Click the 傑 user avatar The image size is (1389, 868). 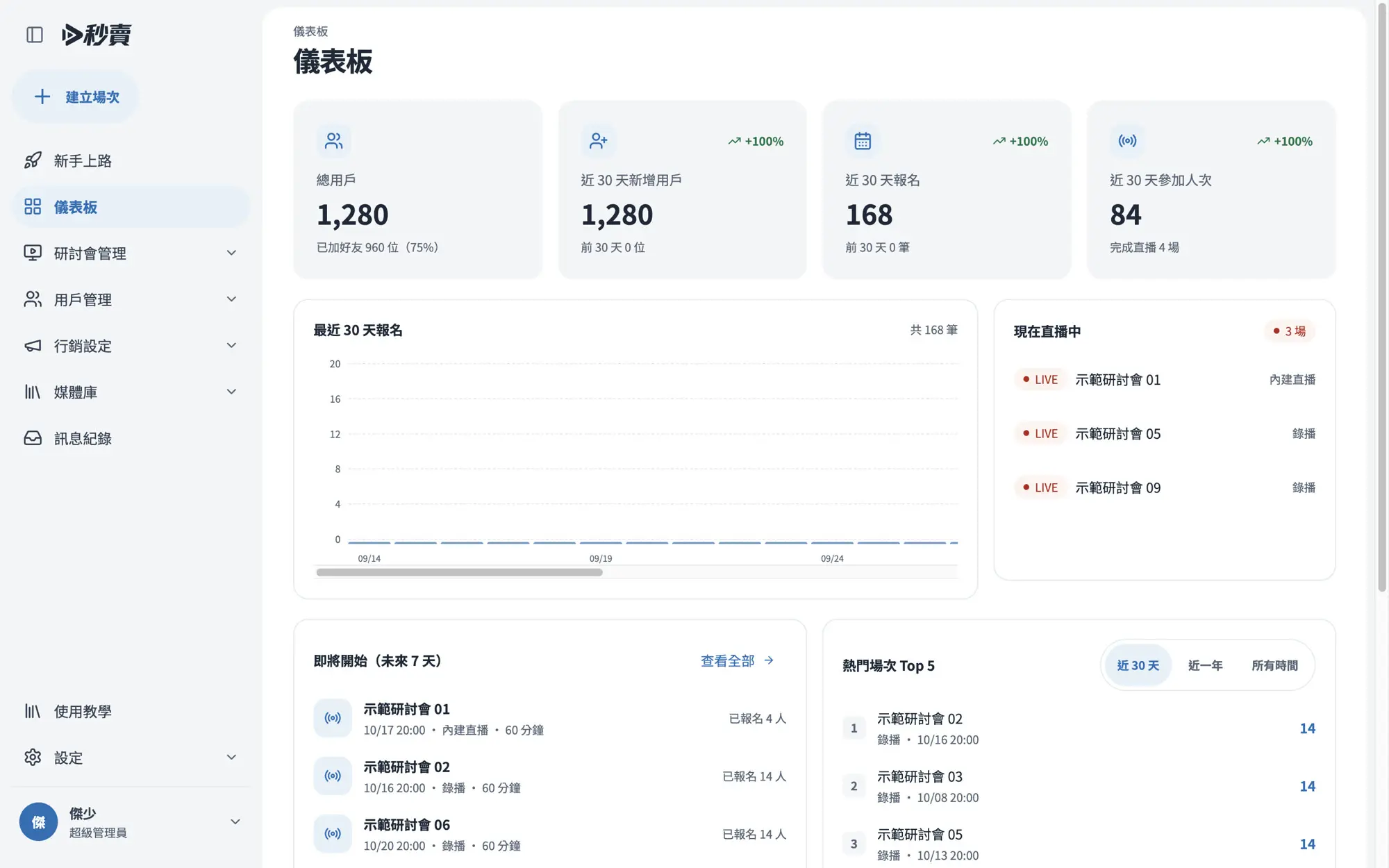(38, 822)
